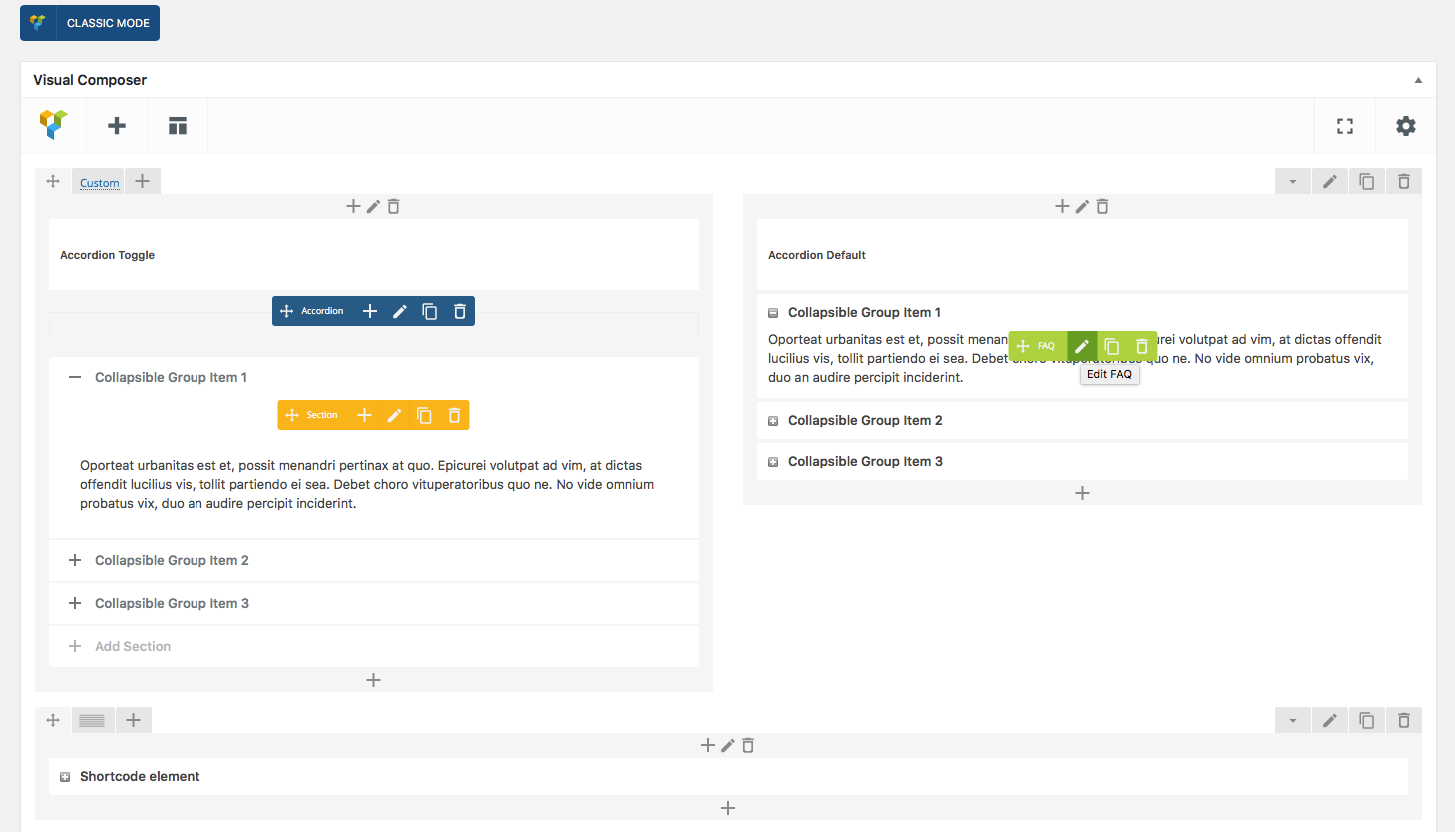Click Edit FAQ pencil icon
The image size is (1455, 832).
(1082, 346)
